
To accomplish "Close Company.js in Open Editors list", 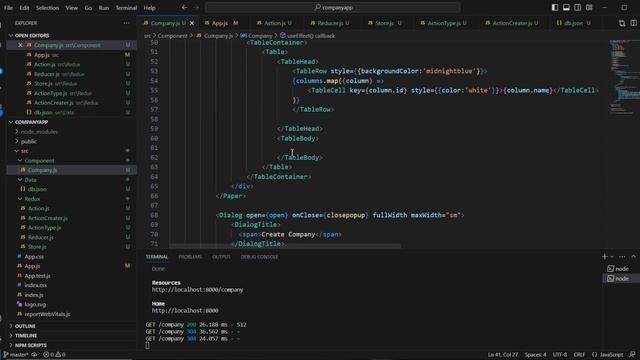I will click(x=20, y=45).
